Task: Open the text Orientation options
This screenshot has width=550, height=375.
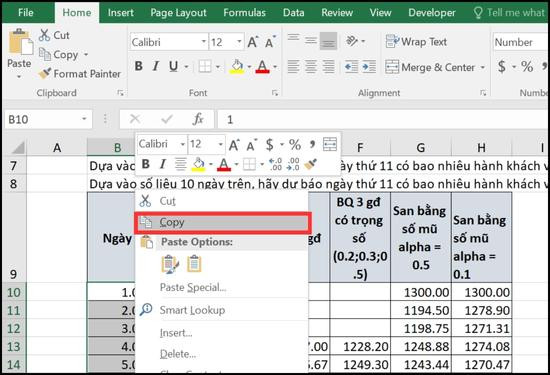Action: click(x=355, y=41)
